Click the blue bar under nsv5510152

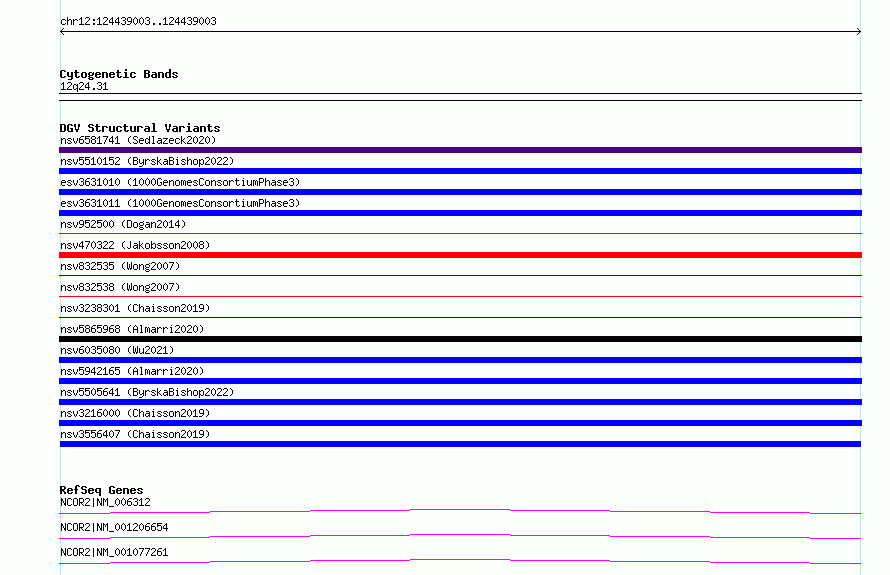pyautogui.click(x=460, y=171)
